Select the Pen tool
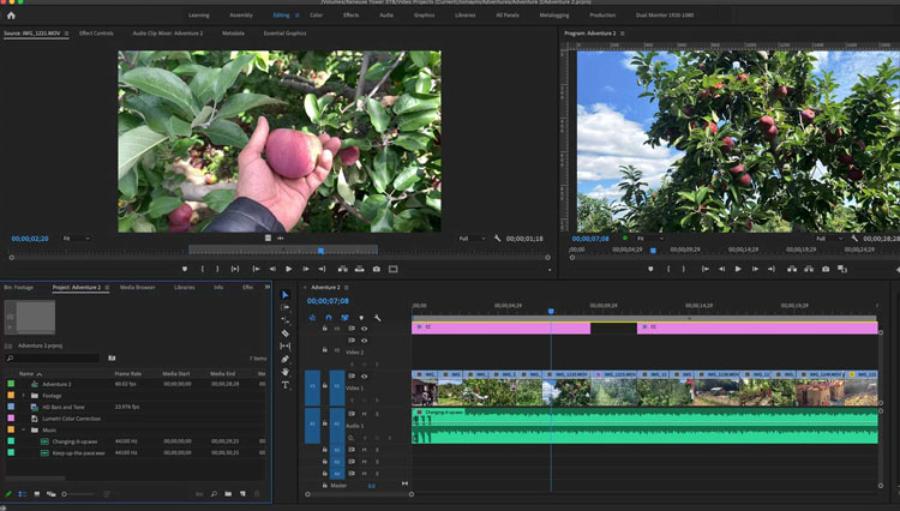 [x=285, y=359]
